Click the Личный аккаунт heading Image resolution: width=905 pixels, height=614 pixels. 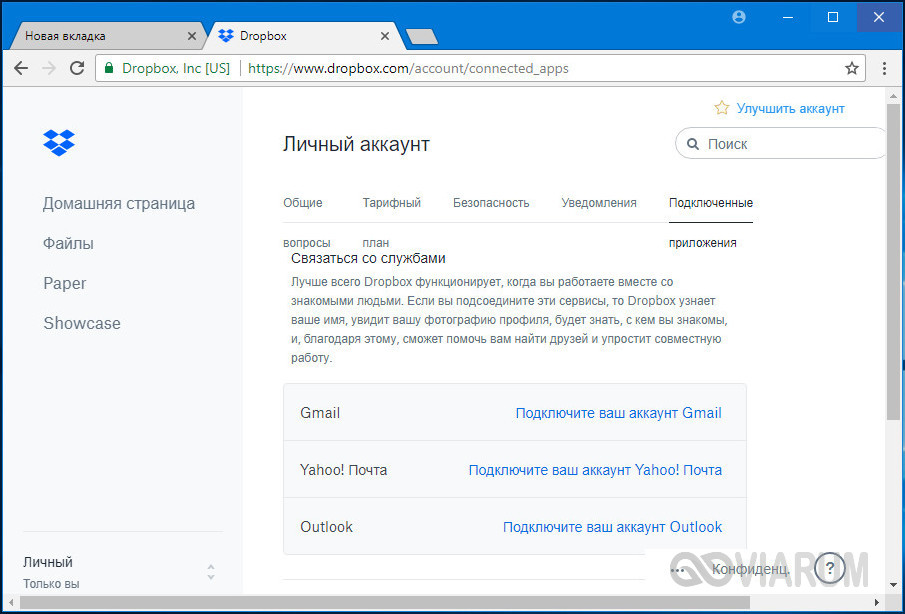(356, 144)
